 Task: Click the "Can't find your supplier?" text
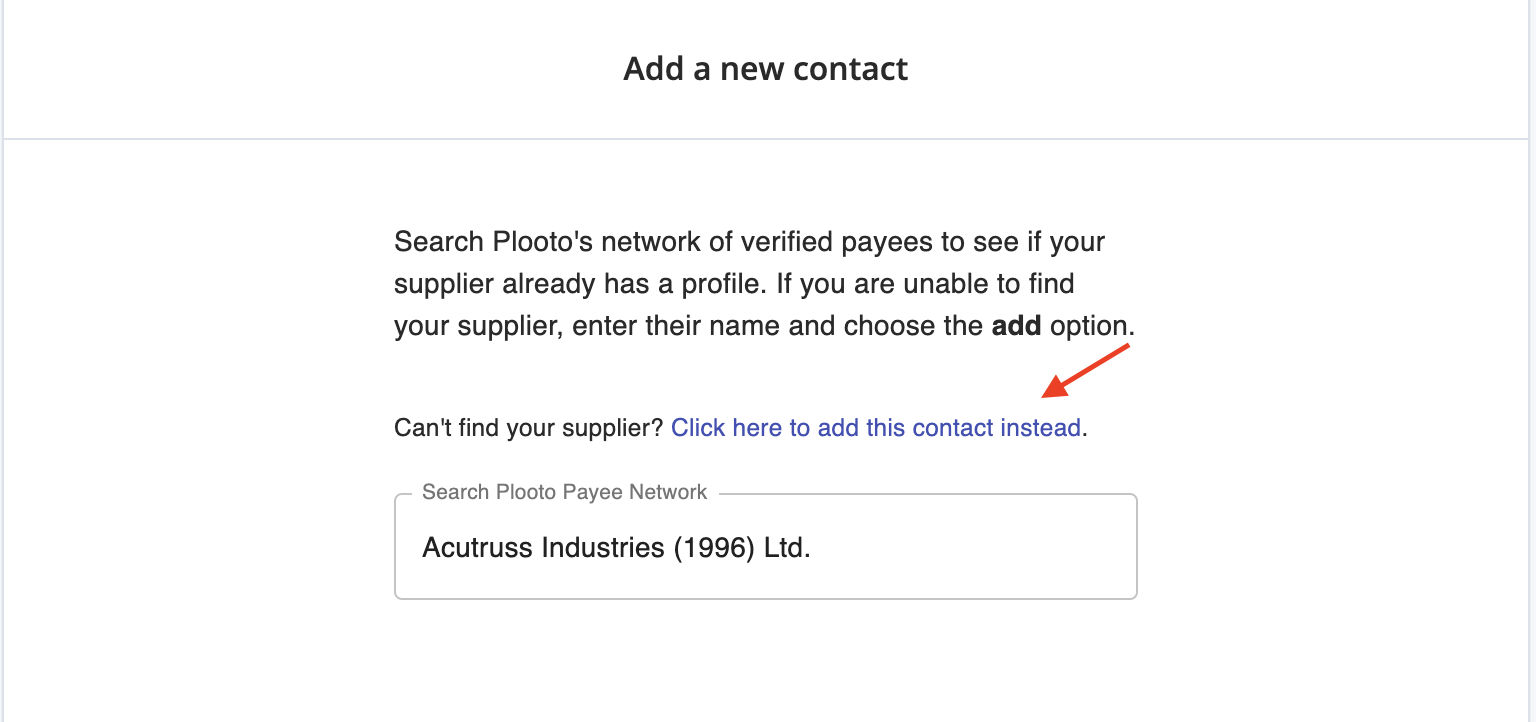pos(529,428)
